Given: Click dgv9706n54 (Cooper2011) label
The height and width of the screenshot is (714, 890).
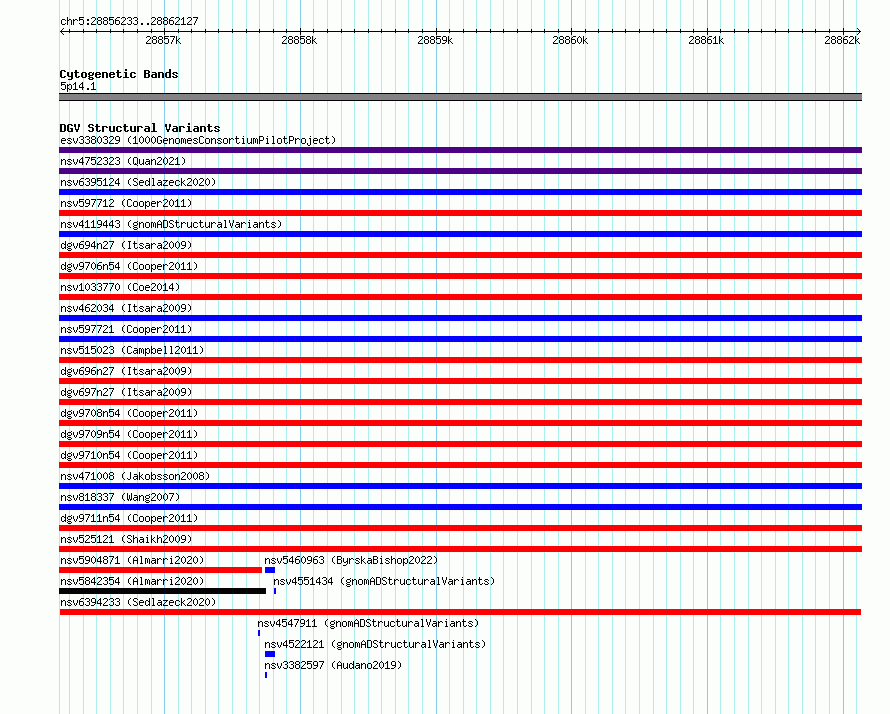Looking at the screenshot, I should [129, 266].
